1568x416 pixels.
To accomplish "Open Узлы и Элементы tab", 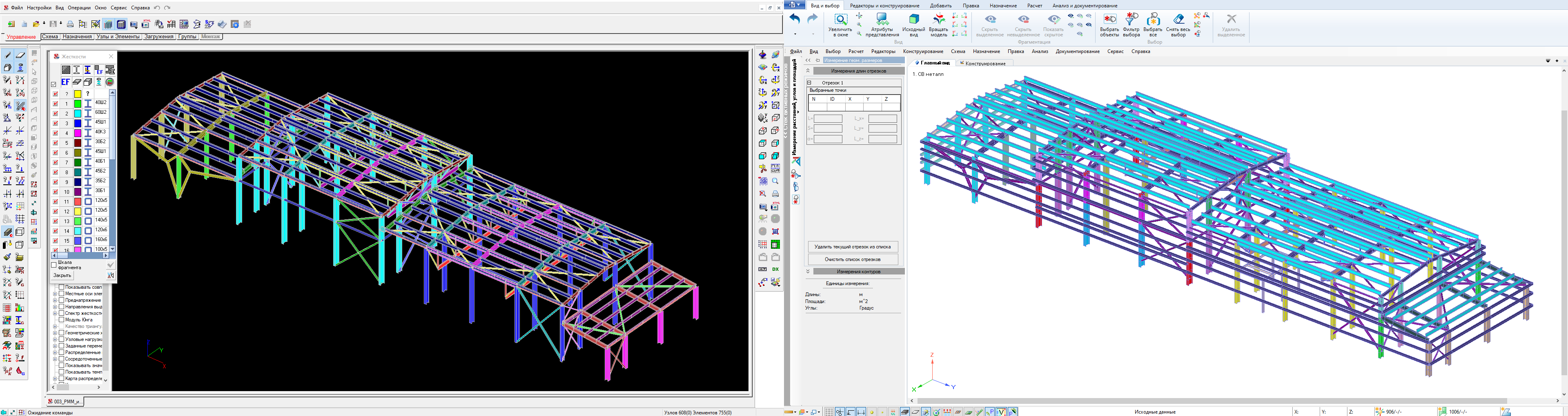I will pyautogui.click(x=118, y=36).
